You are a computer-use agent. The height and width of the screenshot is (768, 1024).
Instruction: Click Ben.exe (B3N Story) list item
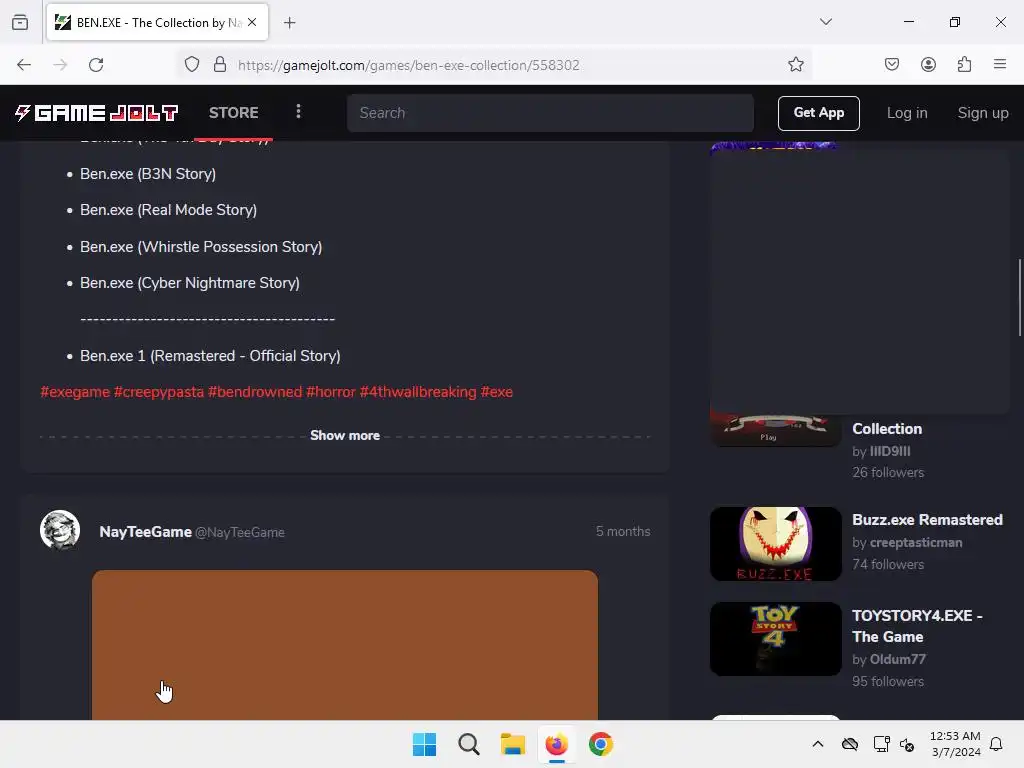click(x=148, y=174)
